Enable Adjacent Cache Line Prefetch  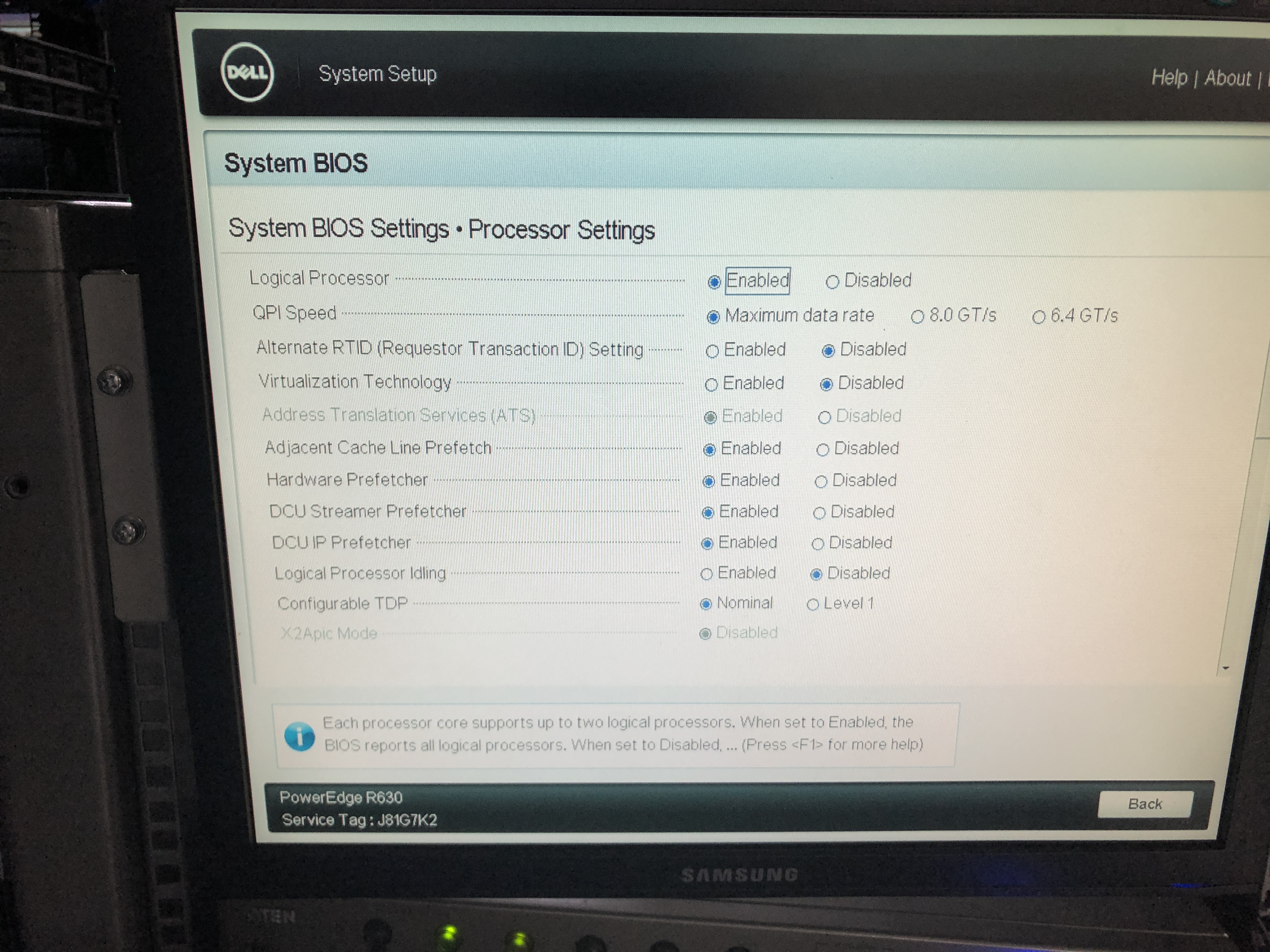709,449
